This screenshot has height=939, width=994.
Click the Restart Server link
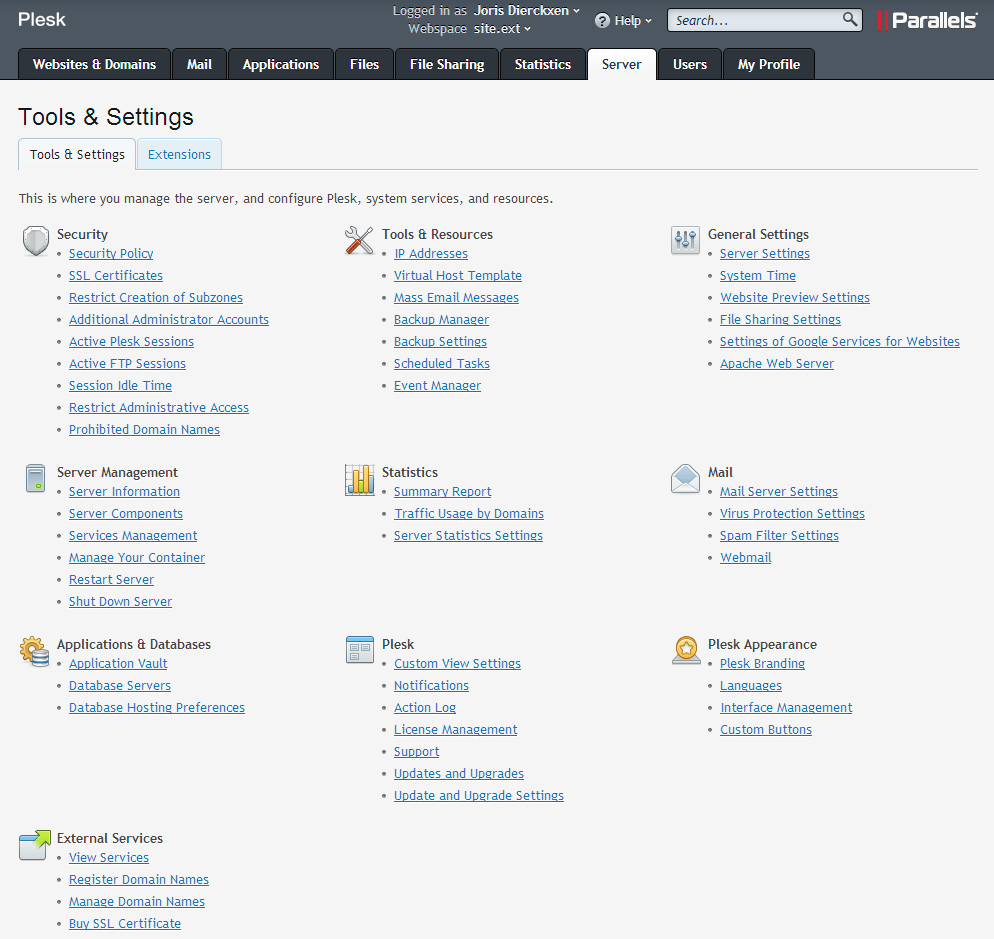[x=112, y=580]
